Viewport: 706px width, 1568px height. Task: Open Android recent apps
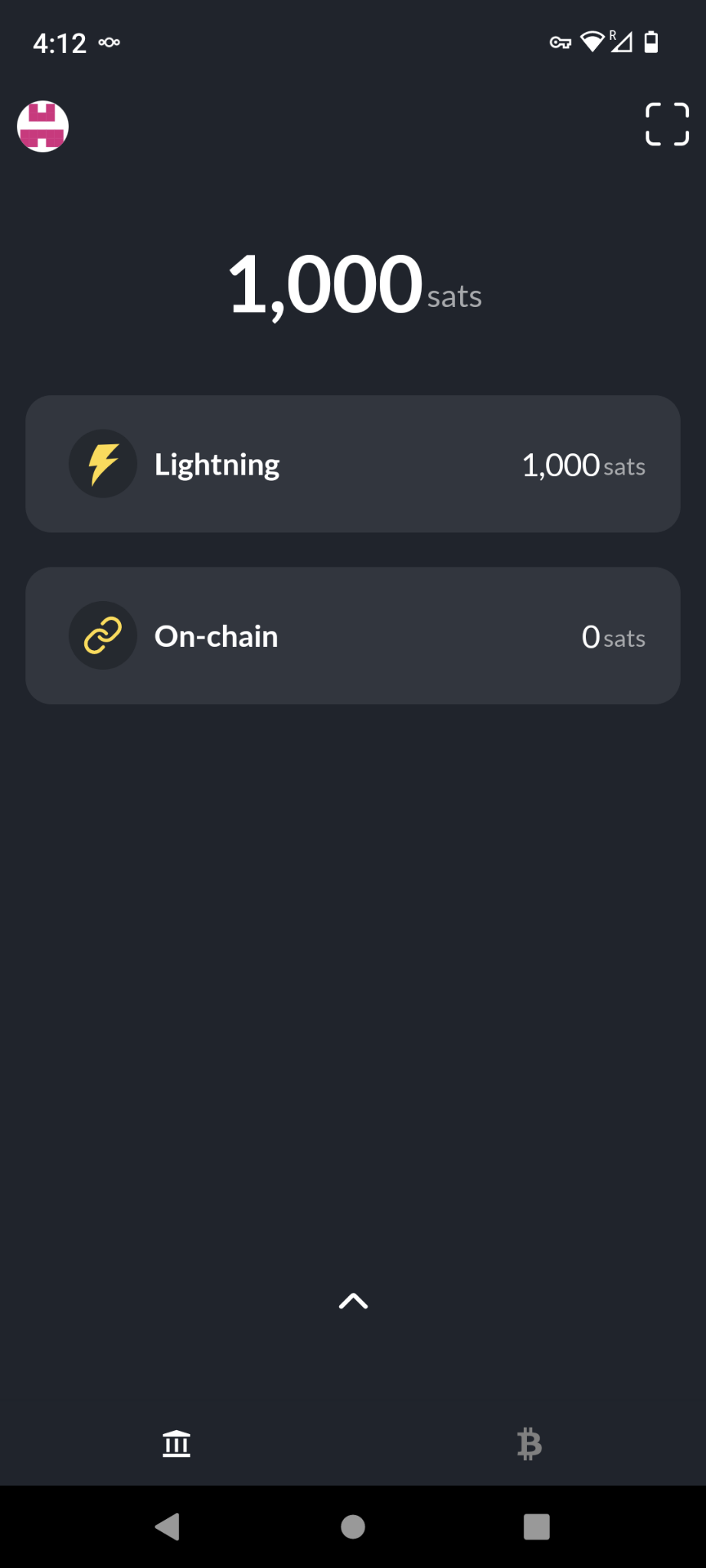pos(536,1527)
